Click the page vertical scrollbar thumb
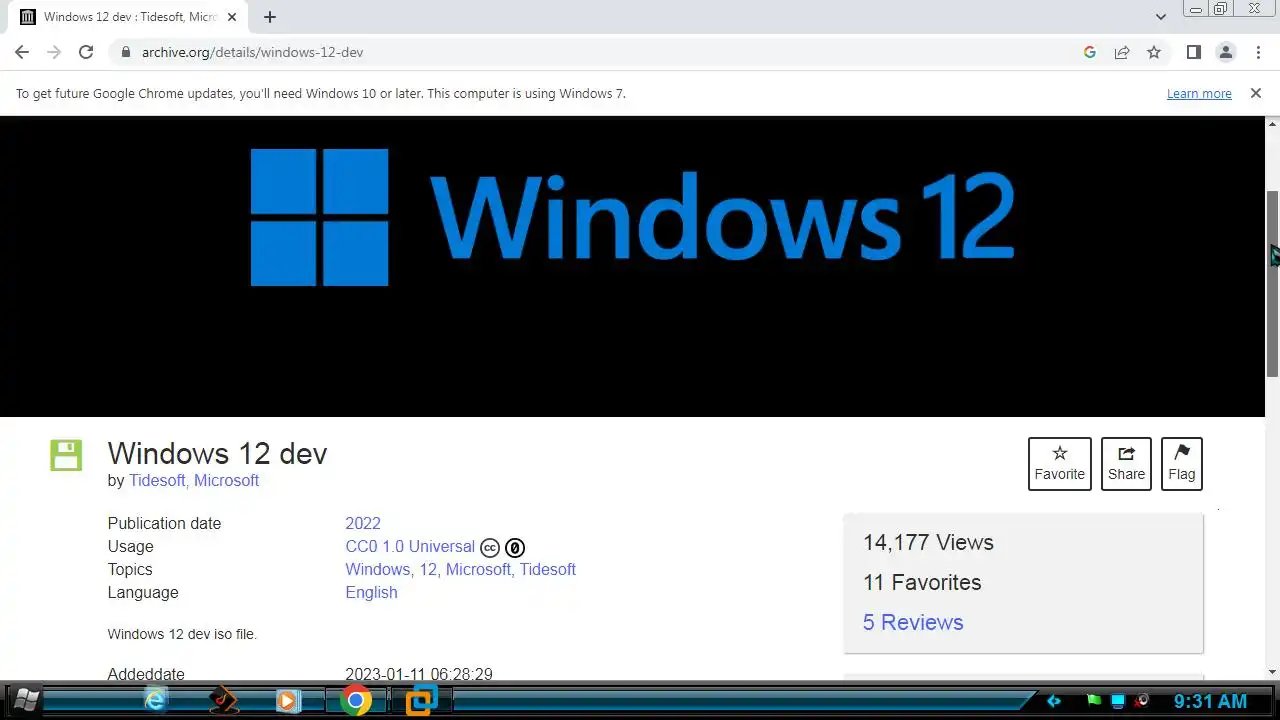Screen dimensions: 1280x720 point(1272,283)
